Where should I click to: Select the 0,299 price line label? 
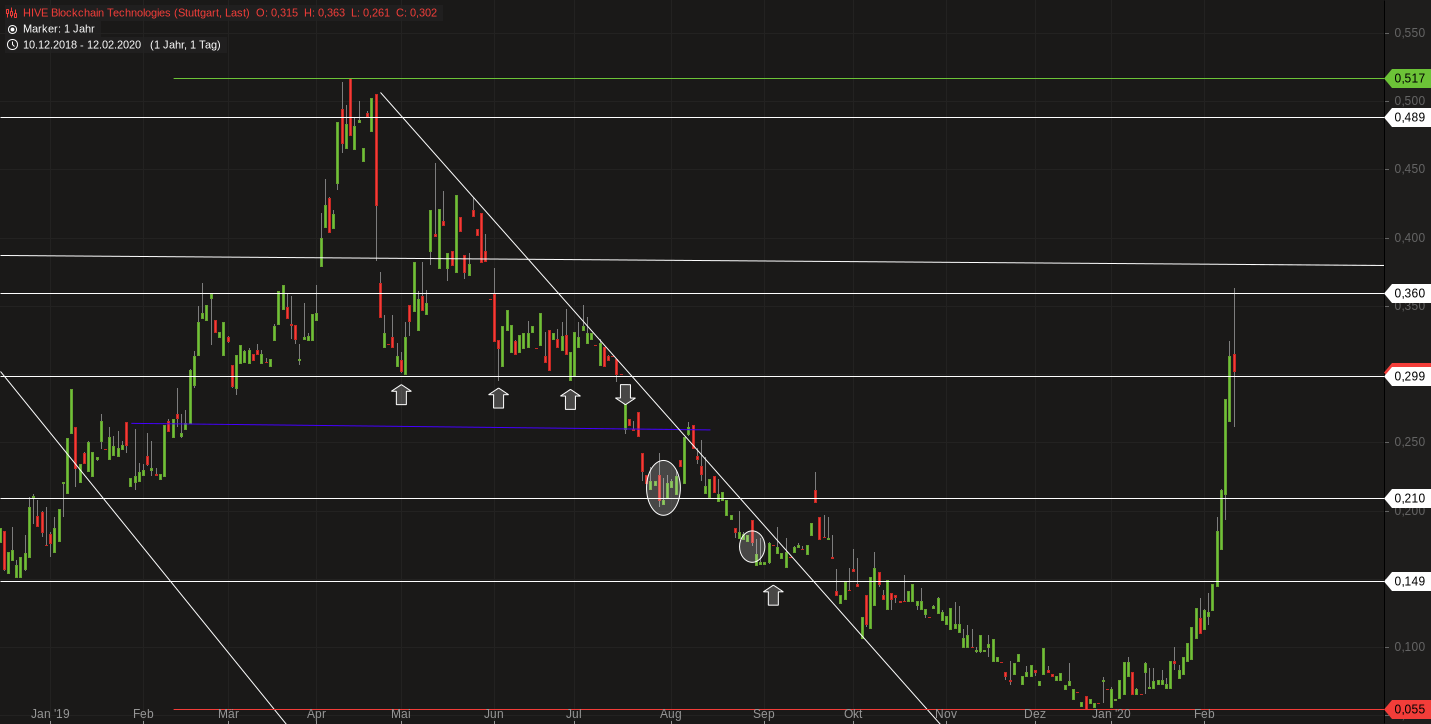click(1408, 376)
